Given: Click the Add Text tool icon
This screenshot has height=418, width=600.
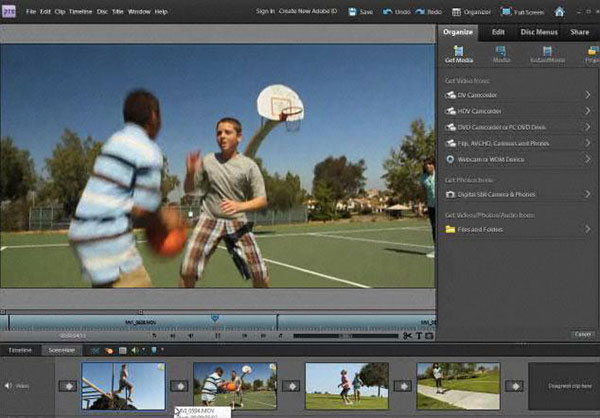Looking at the screenshot, I should (x=418, y=335).
